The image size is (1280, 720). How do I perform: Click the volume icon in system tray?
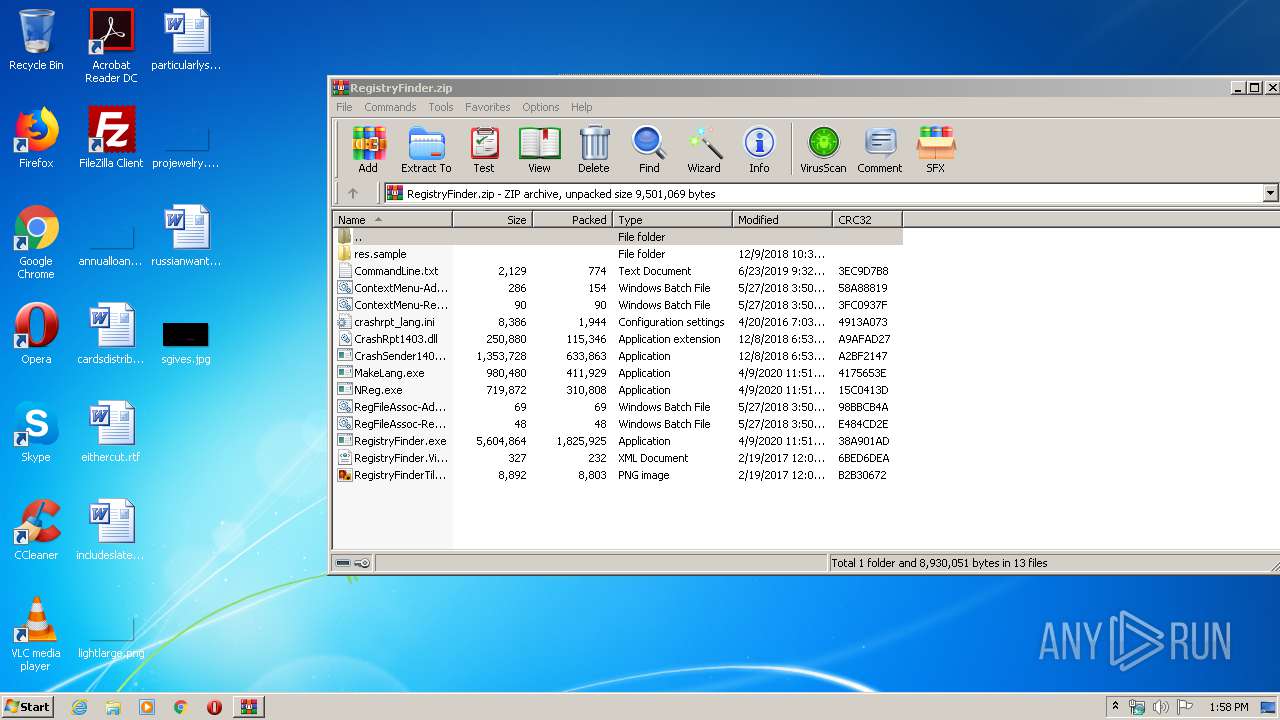[x=1161, y=707]
